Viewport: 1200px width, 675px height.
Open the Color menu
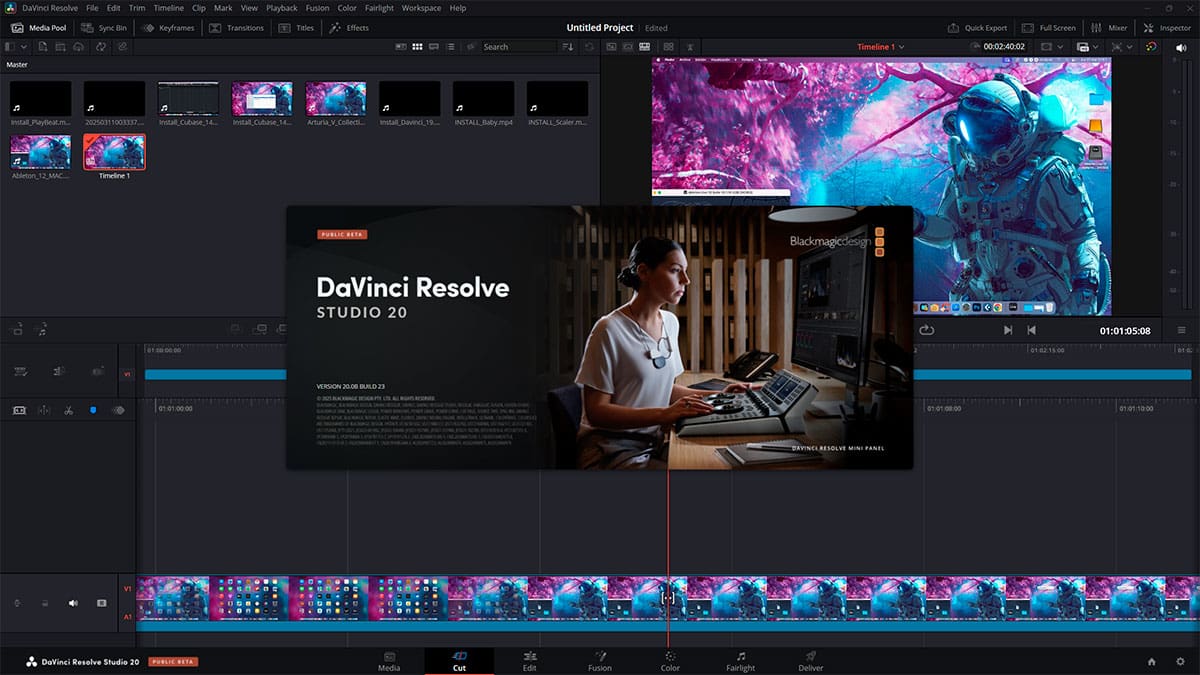(347, 8)
